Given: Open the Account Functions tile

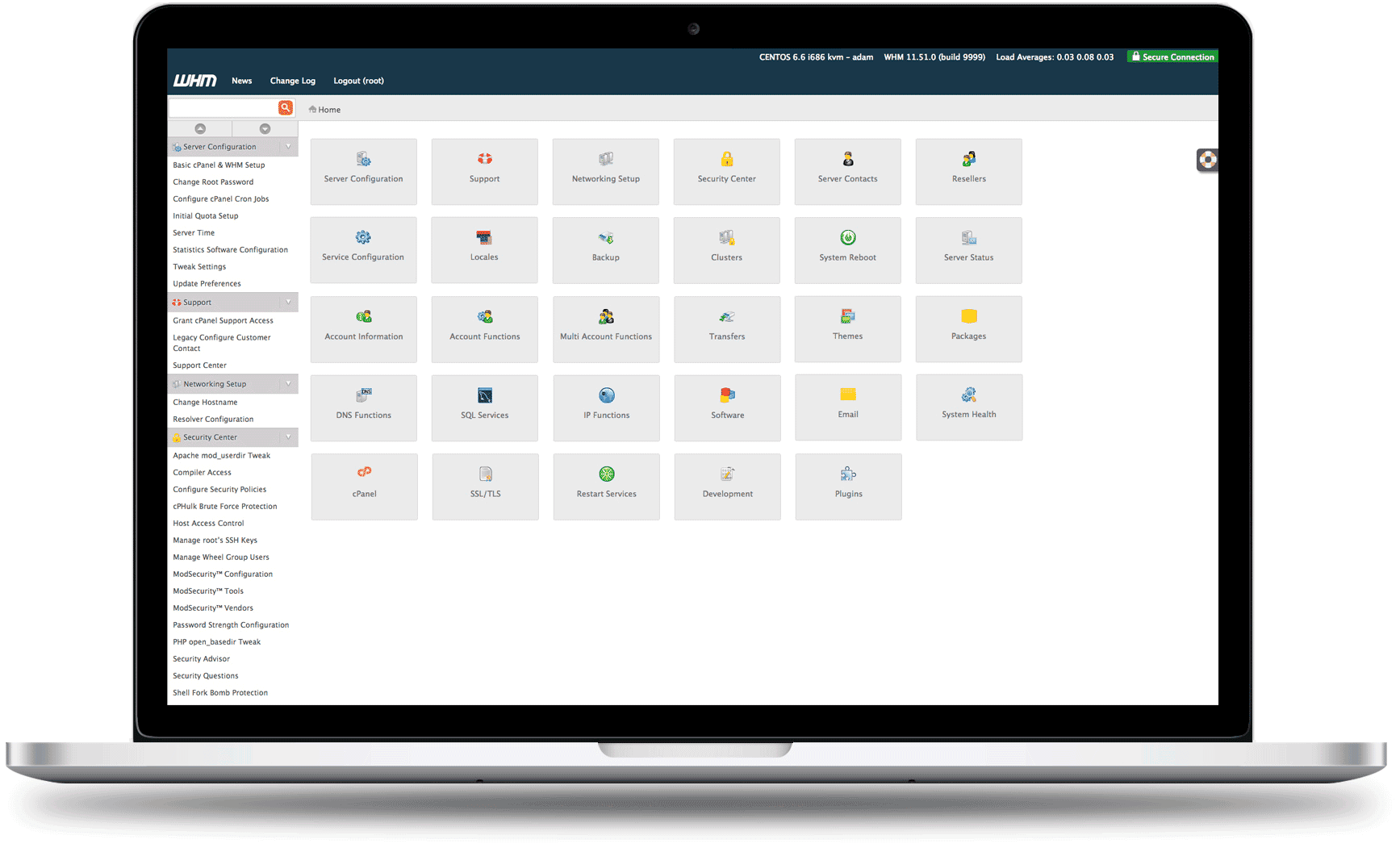Looking at the screenshot, I should click(x=484, y=329).
